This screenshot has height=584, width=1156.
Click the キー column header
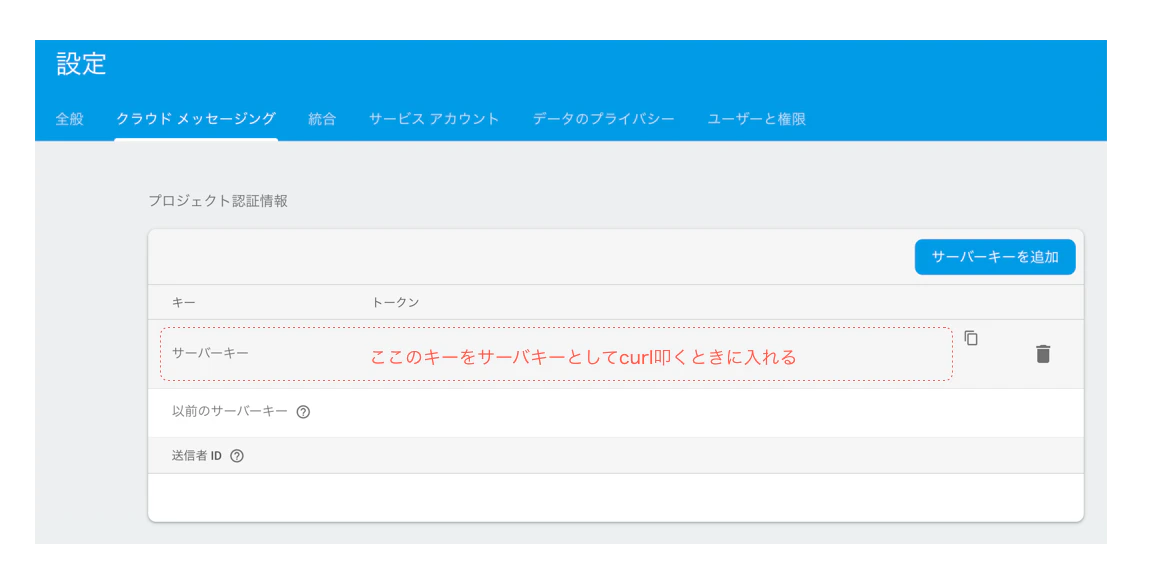coord(184,302)
